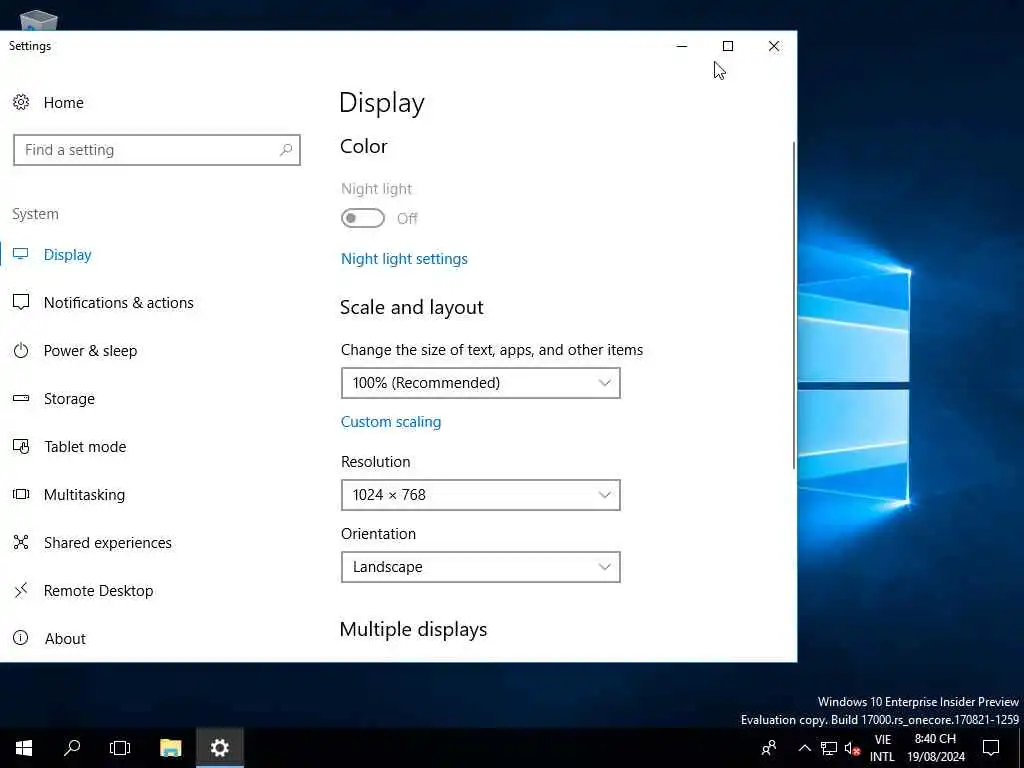Click the search magnifier in Find a setting
Viewport: 1024px width, 768px height.
pyautogui.click(x=286, y=150)
